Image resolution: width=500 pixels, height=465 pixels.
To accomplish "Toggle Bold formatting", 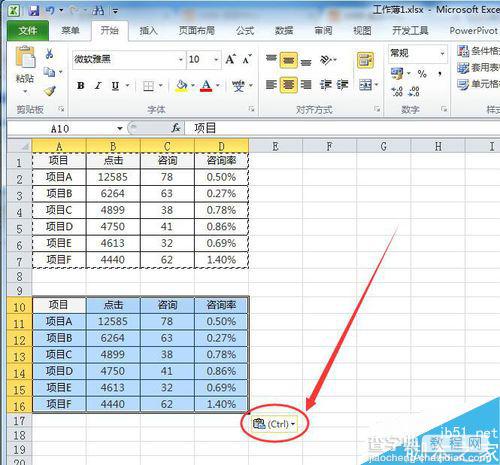I will point(80,86).
